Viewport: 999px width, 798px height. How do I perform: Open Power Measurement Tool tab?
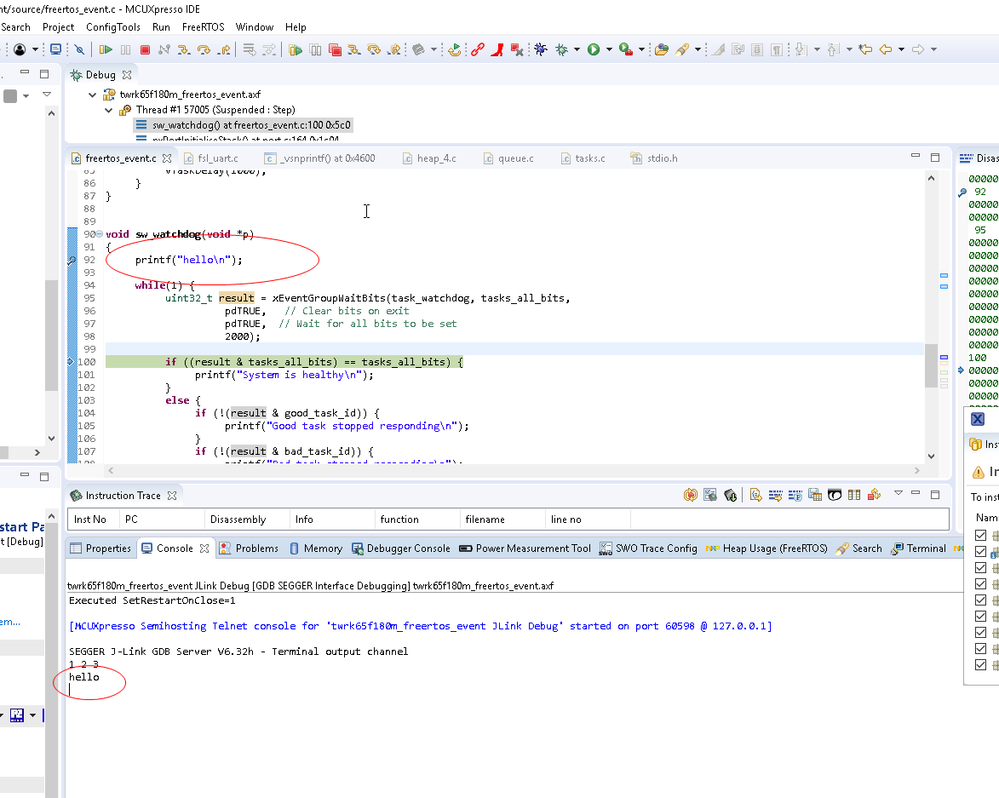[525, 548]
